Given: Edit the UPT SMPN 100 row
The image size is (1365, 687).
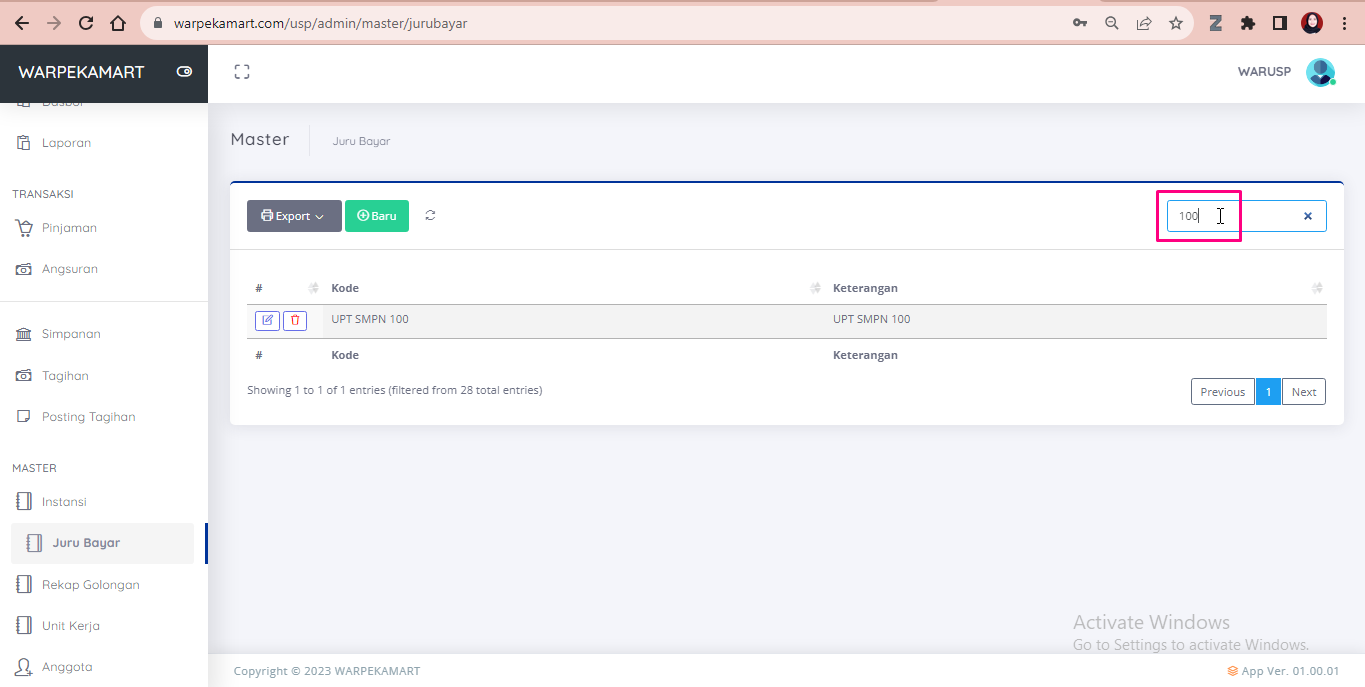Looking at the screenshot, I should coord(267,320).
